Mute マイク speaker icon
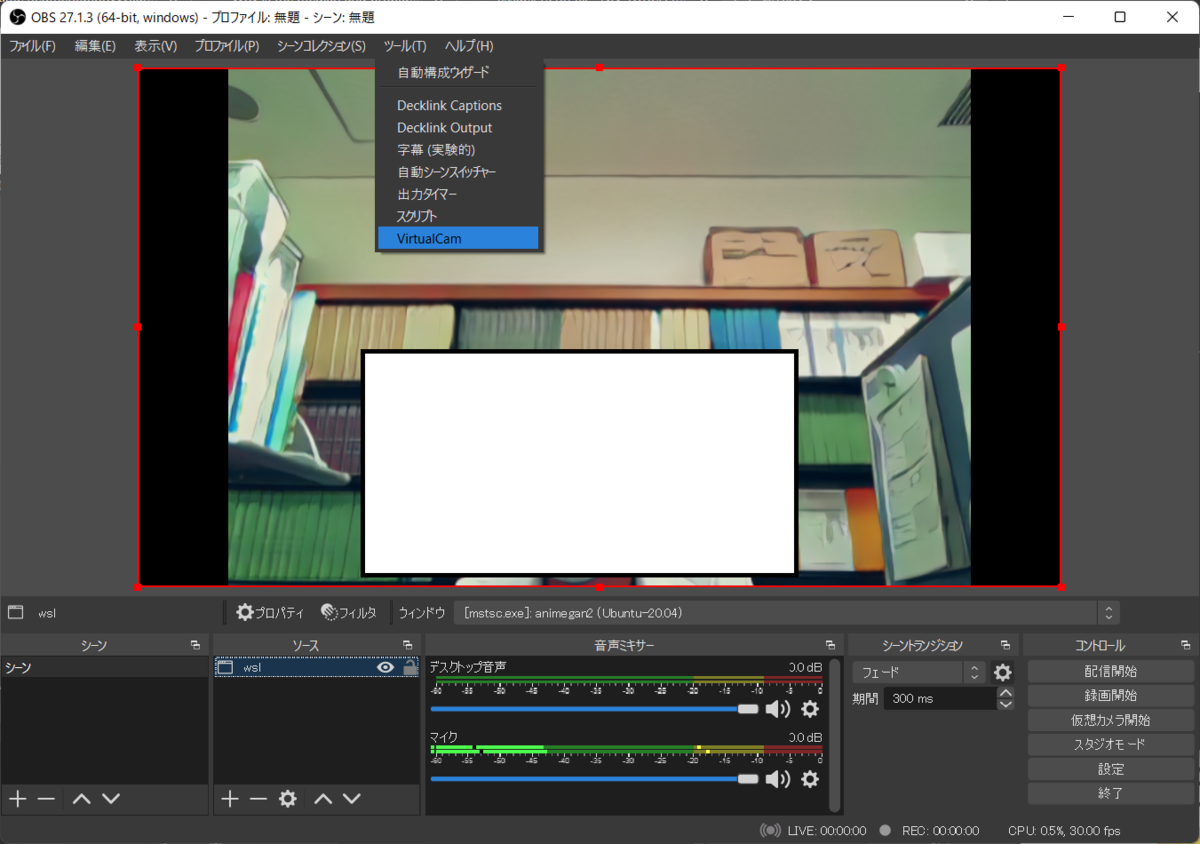This screenshot has width=1200, height=844. pos(777,779)
